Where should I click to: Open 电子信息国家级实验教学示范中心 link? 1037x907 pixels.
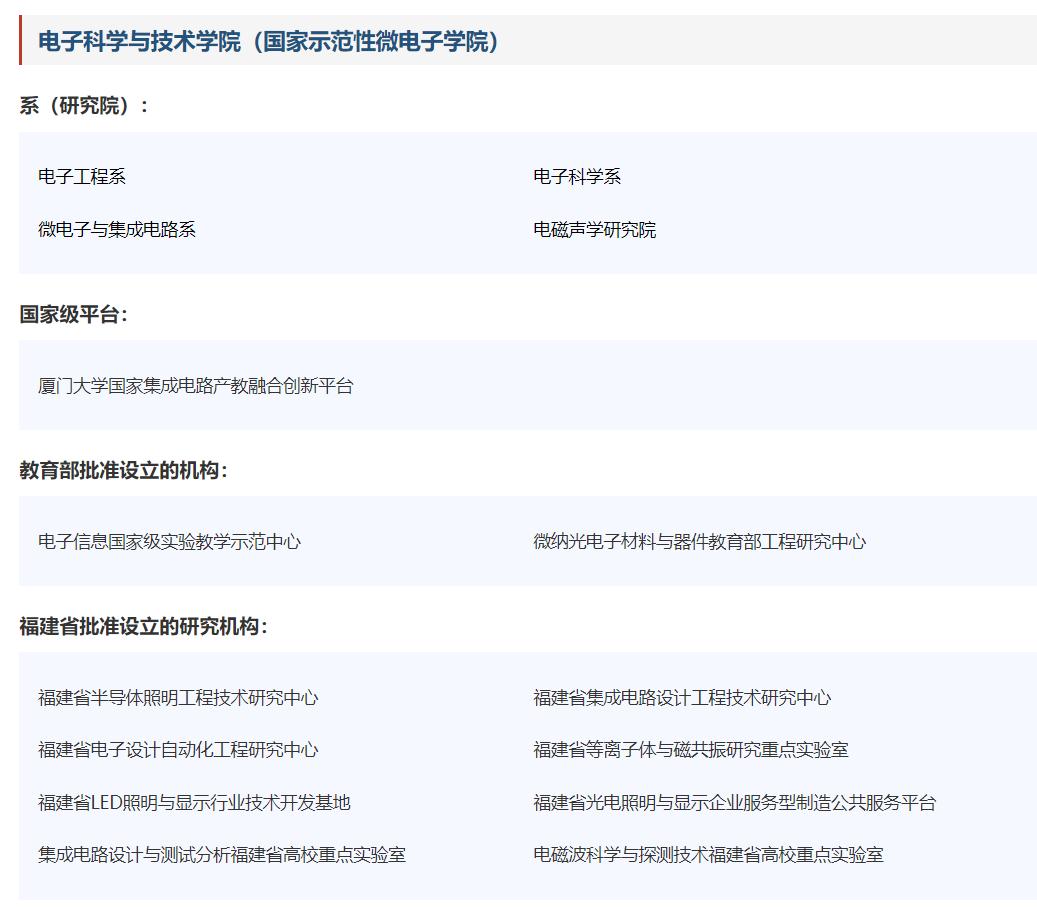[169, 542]
